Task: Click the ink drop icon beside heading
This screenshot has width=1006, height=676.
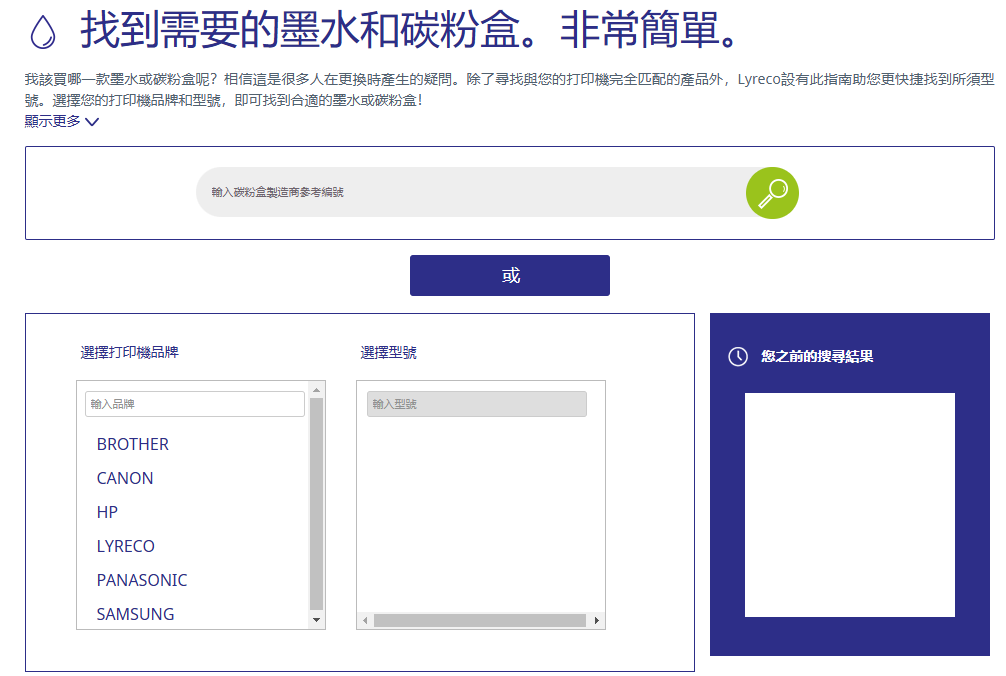Action: tap(43, 31)
